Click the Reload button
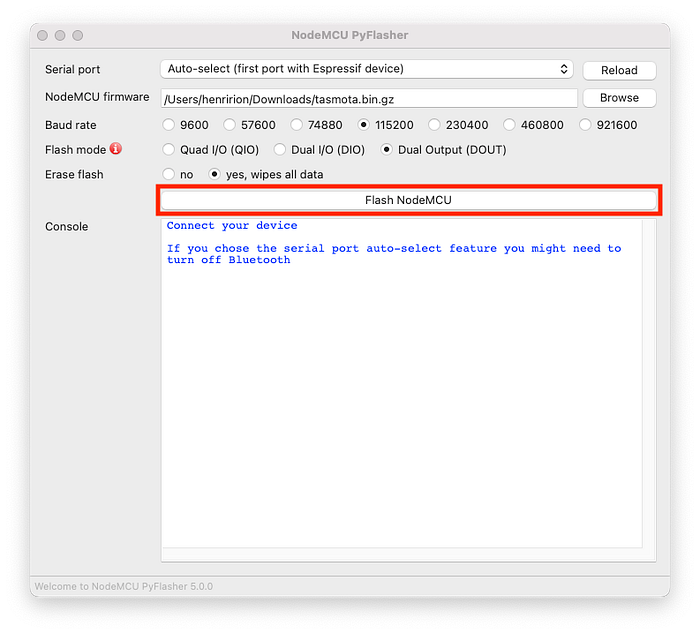The image size is (700, 634). pyautogui.click(x=619, y=70)
